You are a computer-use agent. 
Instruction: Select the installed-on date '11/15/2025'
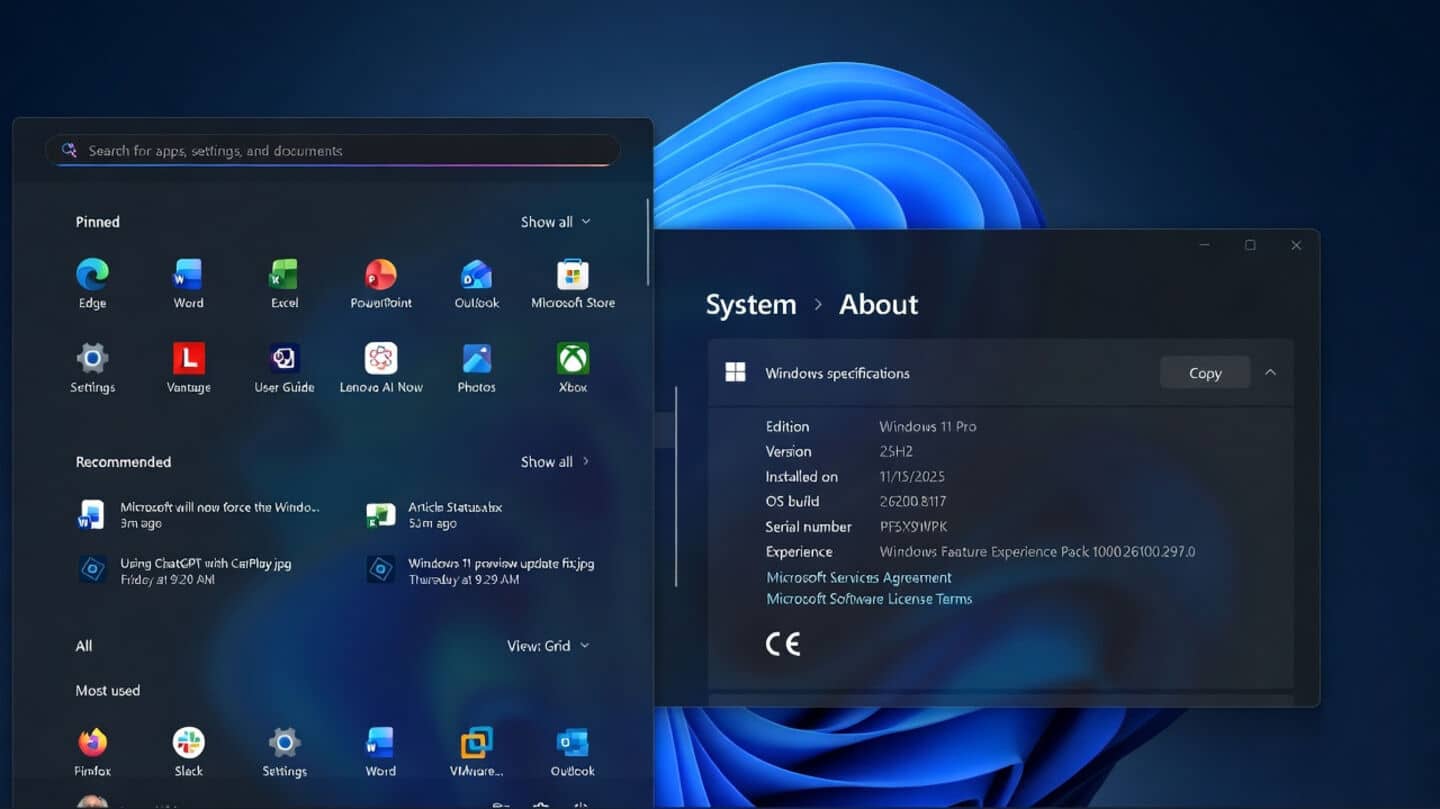[912, 477]
